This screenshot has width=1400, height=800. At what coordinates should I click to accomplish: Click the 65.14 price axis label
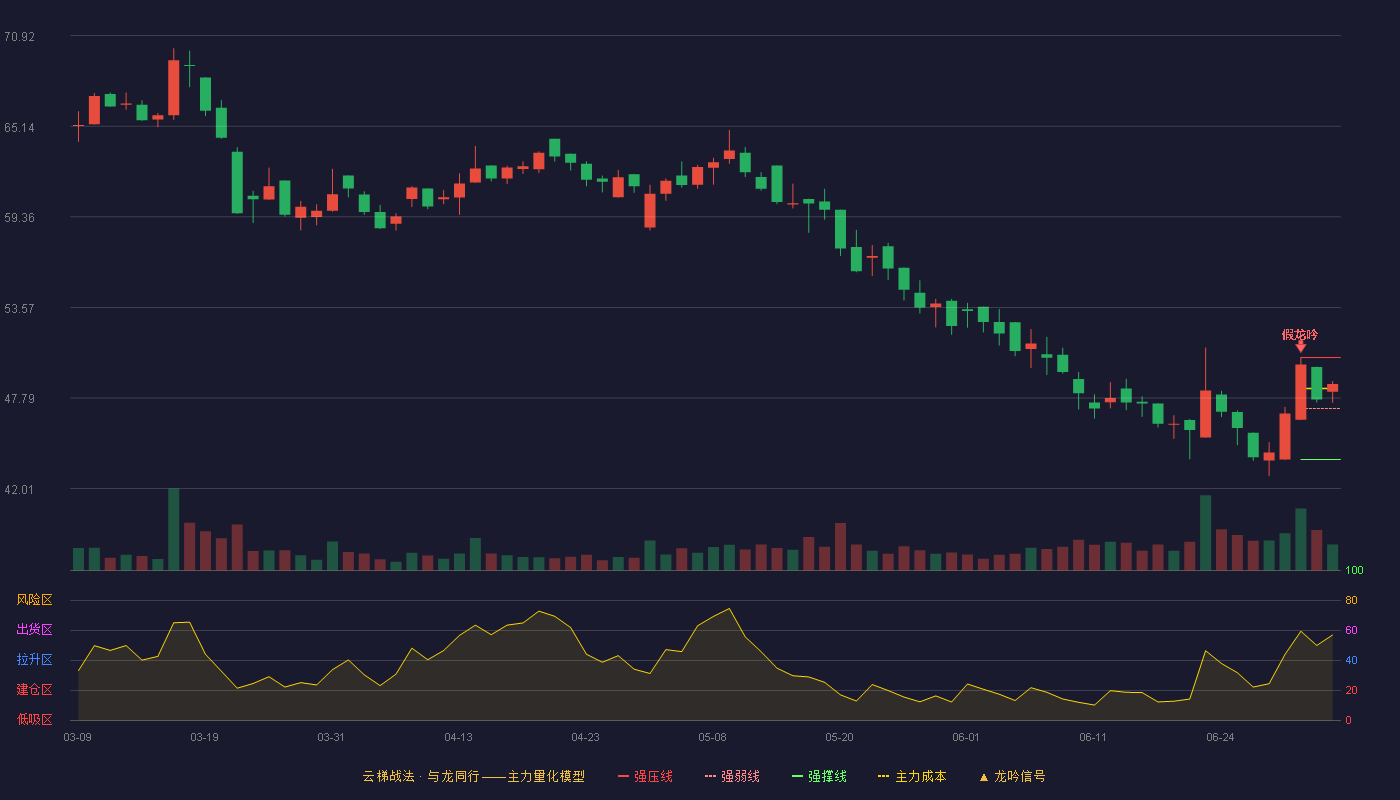(x=19, y=128)
